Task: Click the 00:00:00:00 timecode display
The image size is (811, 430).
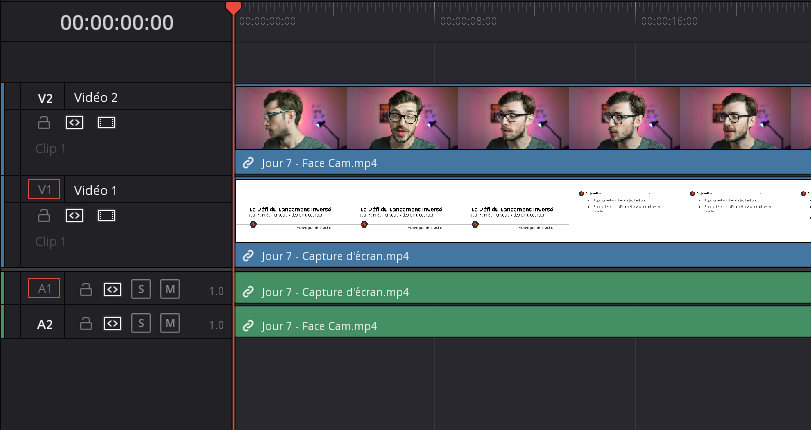Action: click(117, 22)
